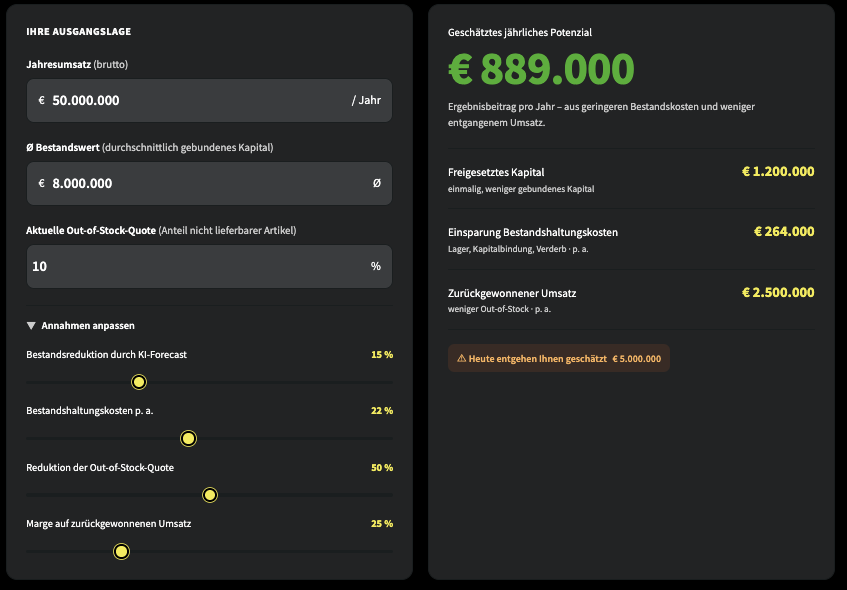Select the Out-of-Stock-Quote percentage field

(x=209, y=266)
